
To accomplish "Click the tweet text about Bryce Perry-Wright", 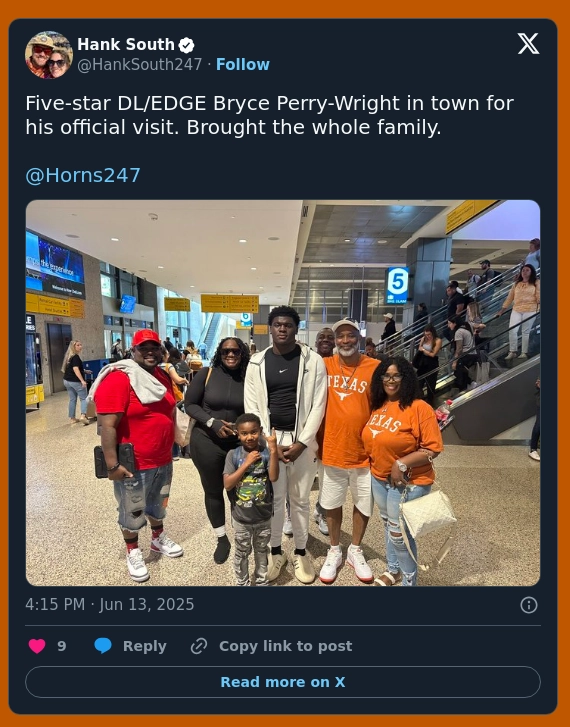I will point(269,115).
